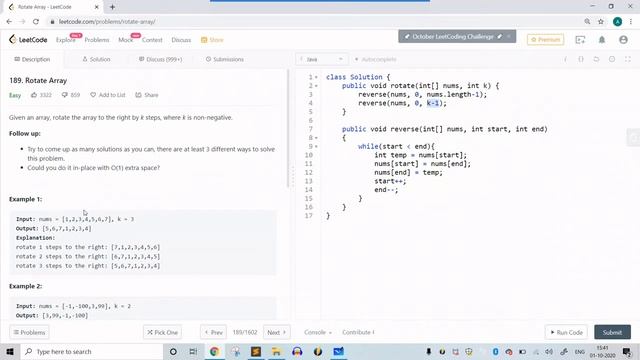Click Add to List
The width and height of the screenshot is (640, 360).
[108, 95]
